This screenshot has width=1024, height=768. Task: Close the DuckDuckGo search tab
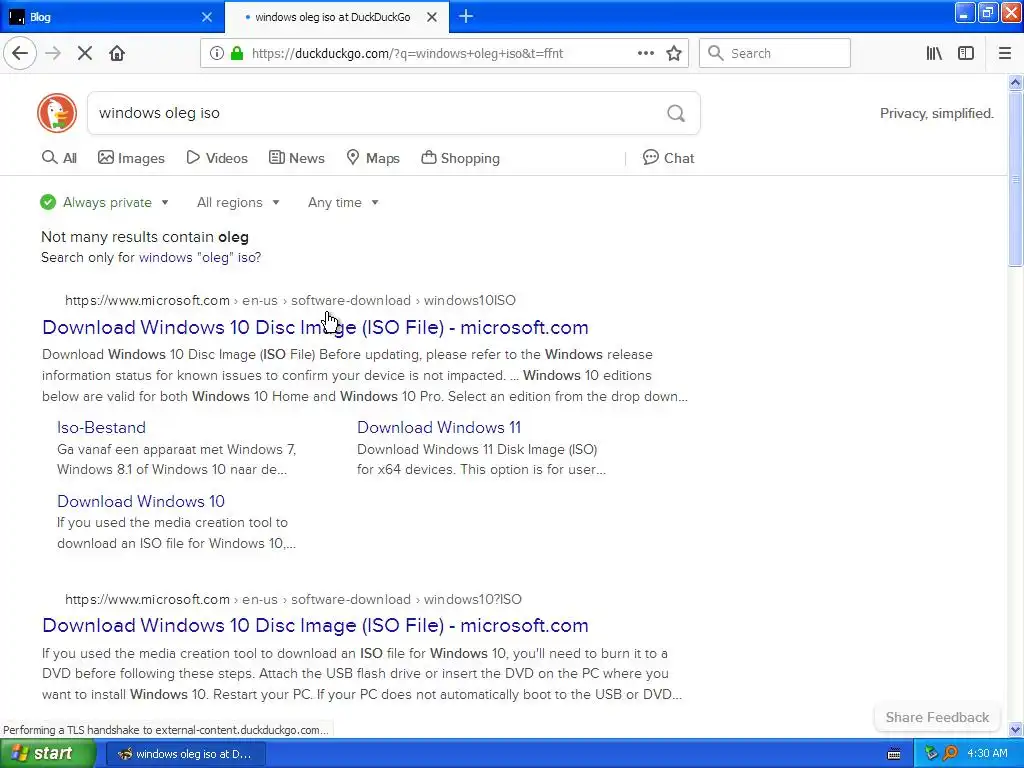[432, 17]
